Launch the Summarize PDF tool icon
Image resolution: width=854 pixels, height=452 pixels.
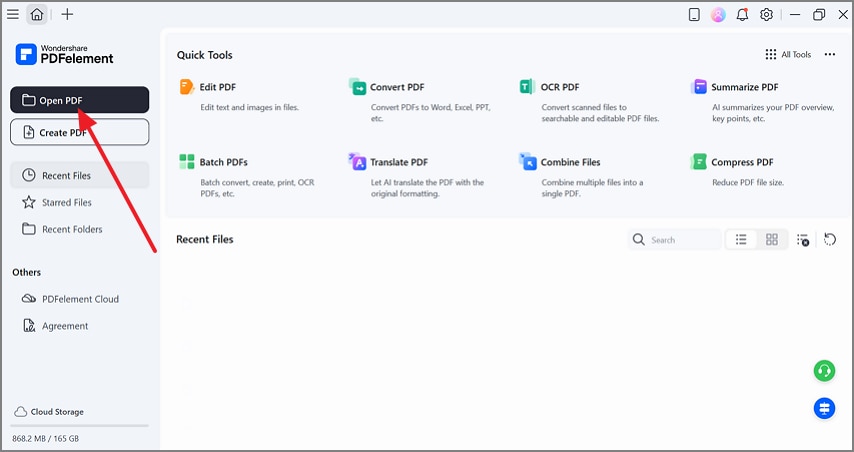tap(698, 87)
